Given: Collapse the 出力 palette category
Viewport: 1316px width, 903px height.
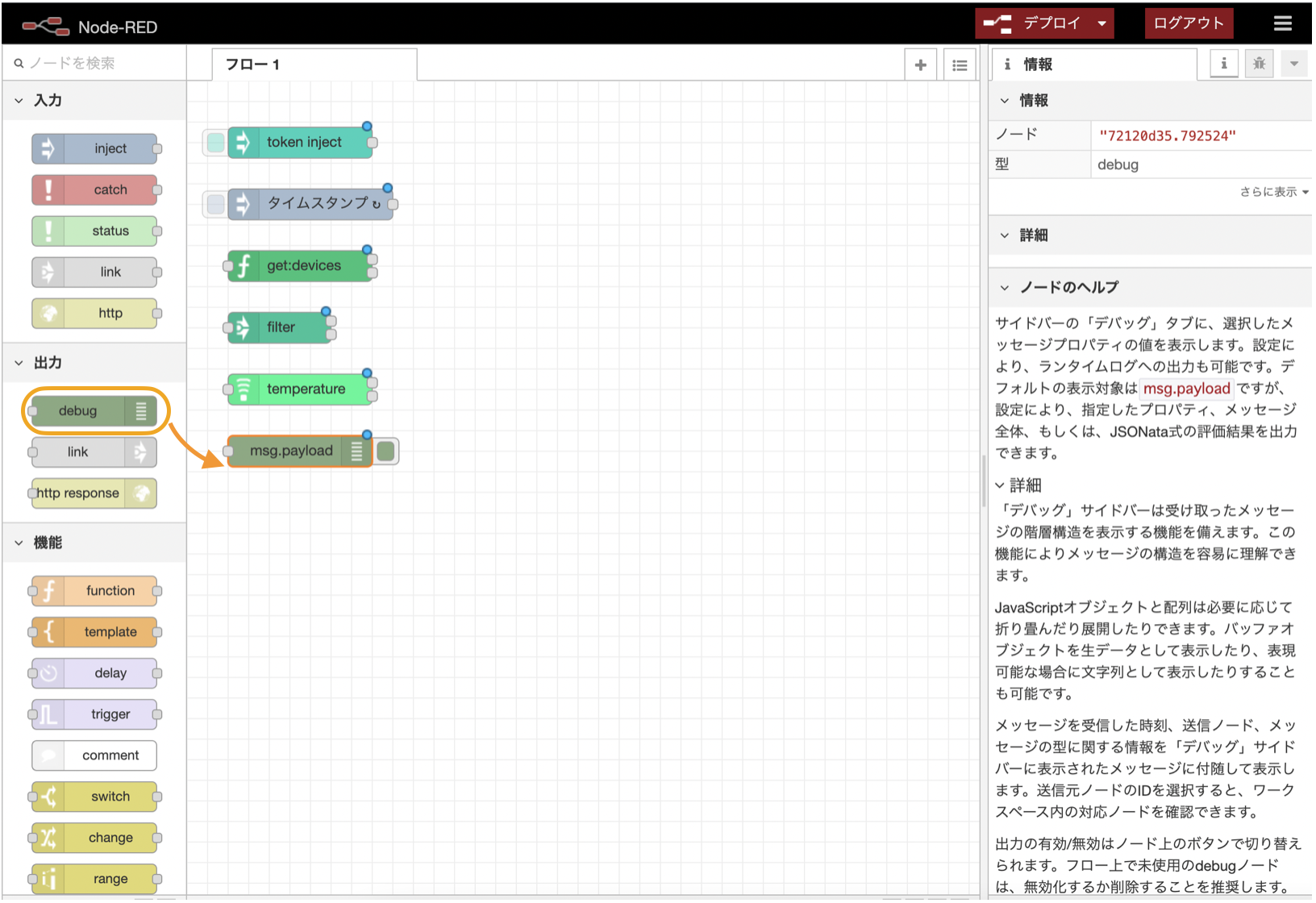Looking at the screenshot, I should (x=94, y=362).
